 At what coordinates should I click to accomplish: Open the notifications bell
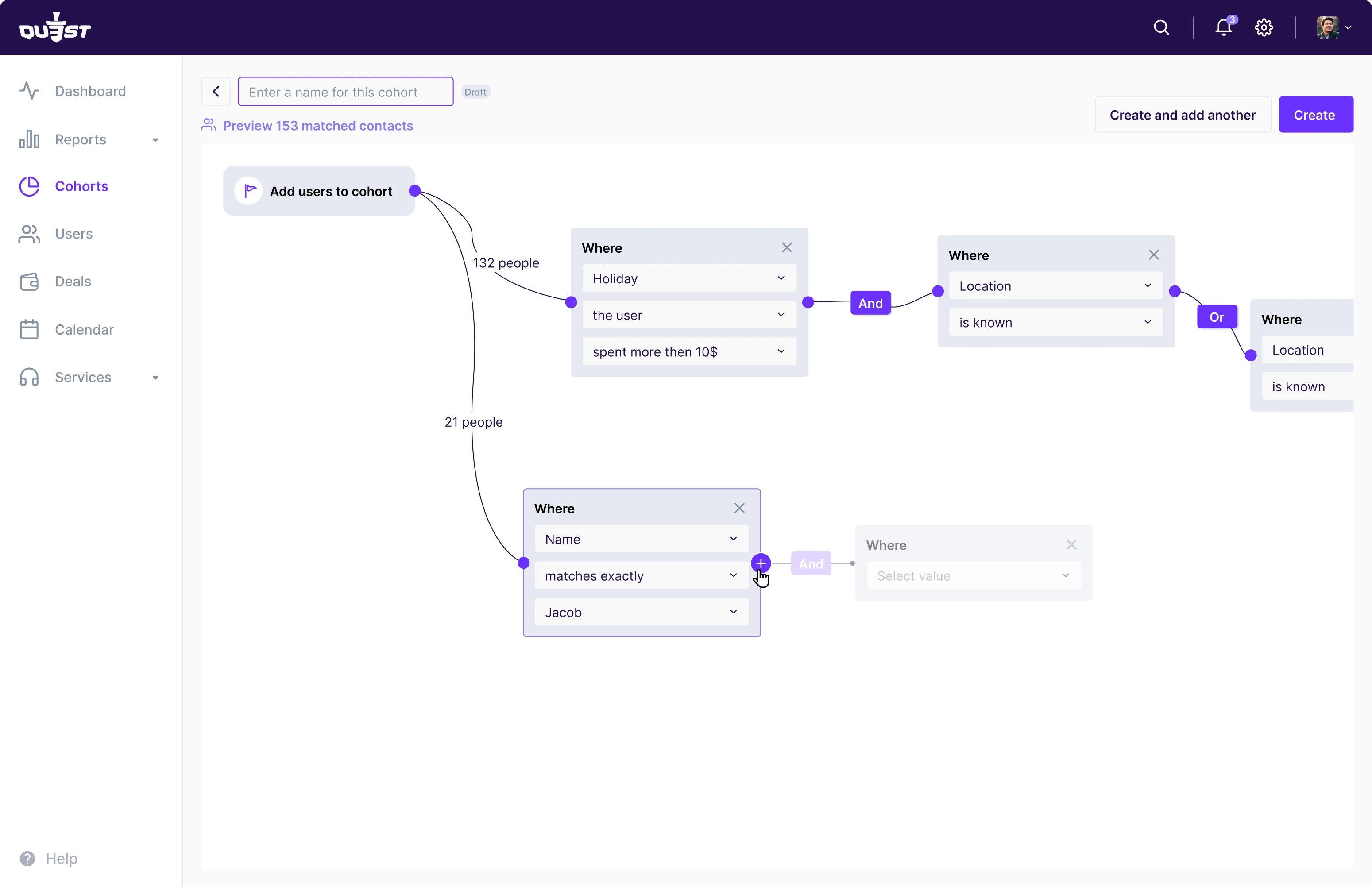pos(1223,27)
